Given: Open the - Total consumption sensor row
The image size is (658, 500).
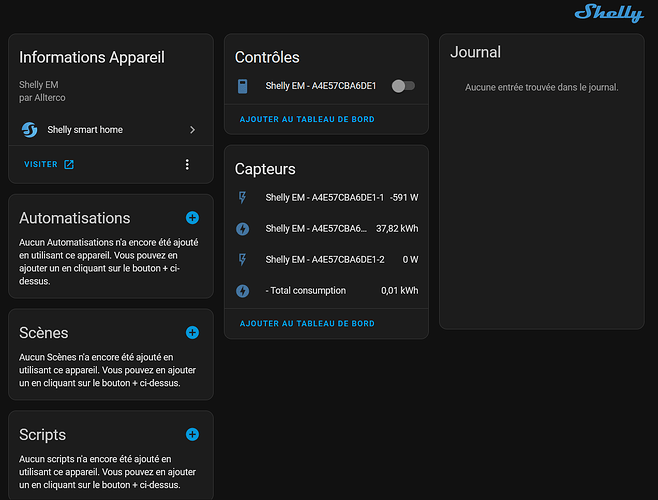Looking at the screenshot, I should pyautogui.click(x=326, y=291).
